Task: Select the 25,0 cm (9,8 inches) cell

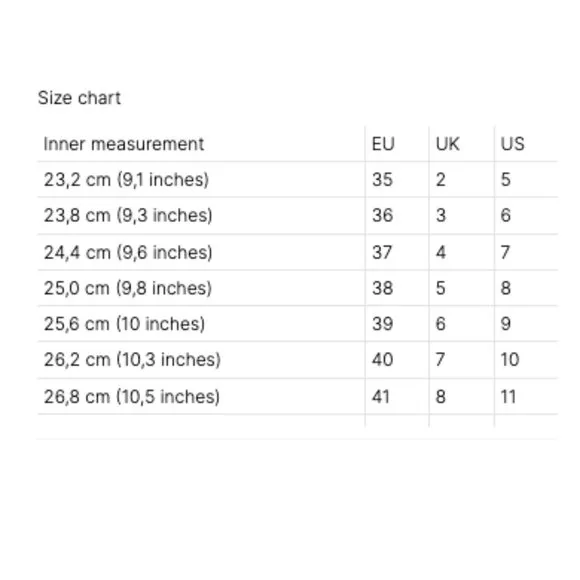Action: tap(128, 288)
